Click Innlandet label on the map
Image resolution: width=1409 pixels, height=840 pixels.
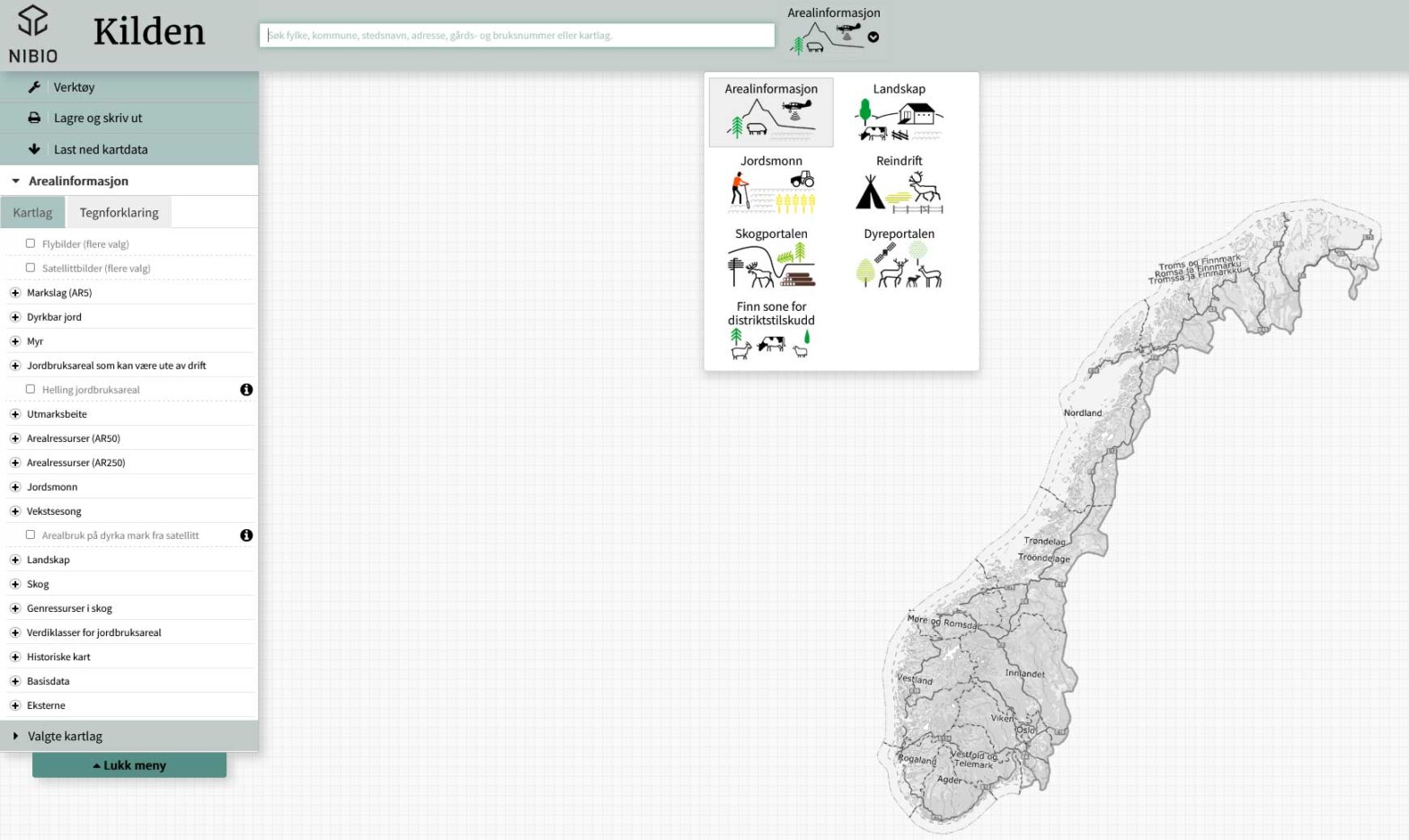point(1024,673)
